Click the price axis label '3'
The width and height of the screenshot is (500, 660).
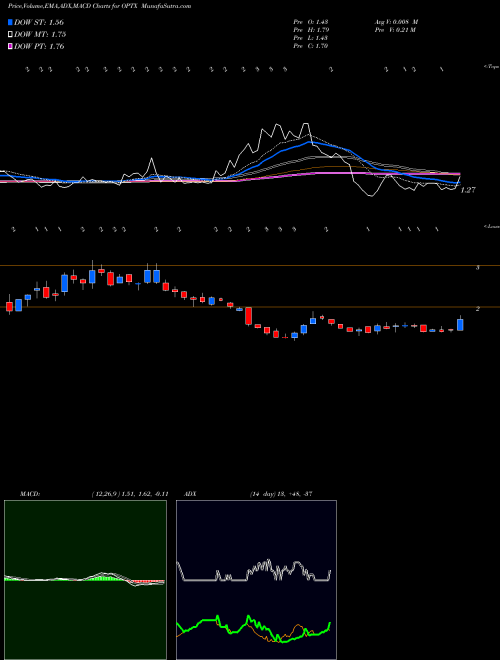(478, 267)
